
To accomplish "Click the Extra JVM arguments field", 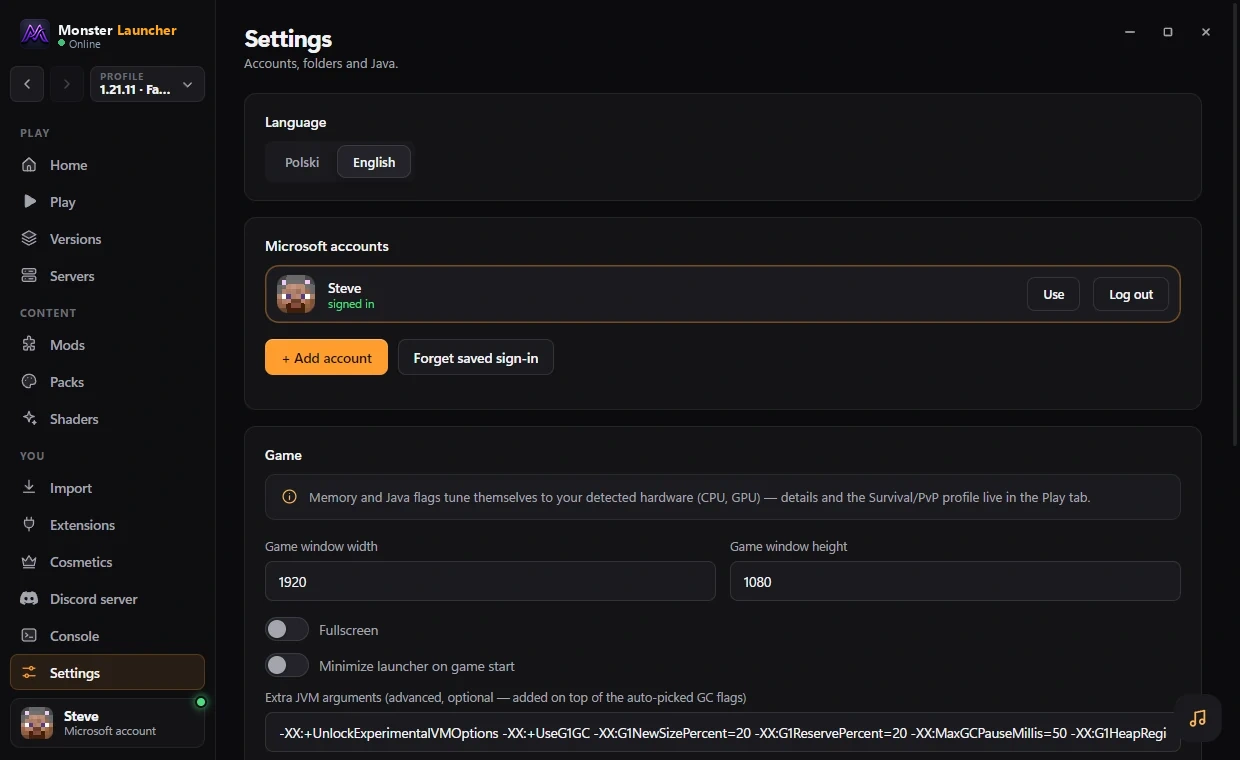I will pos(723,732).
